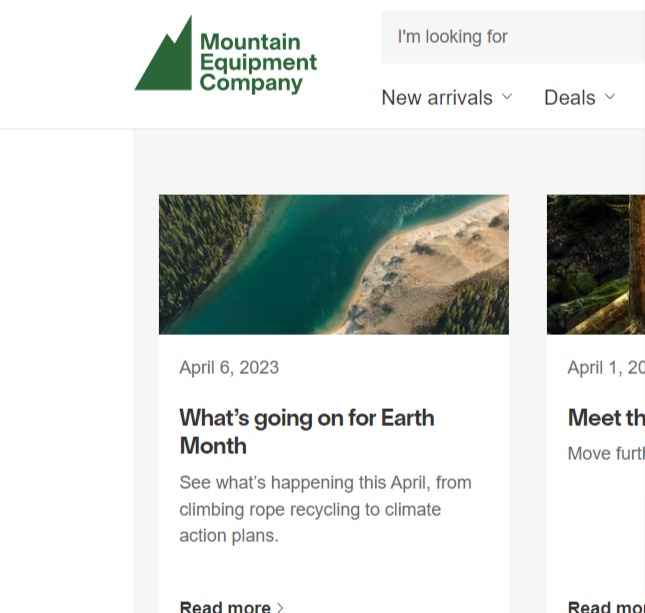Click Read more on the second card
The width and height of the screenshot is (645, 613).
pos(606,606)
